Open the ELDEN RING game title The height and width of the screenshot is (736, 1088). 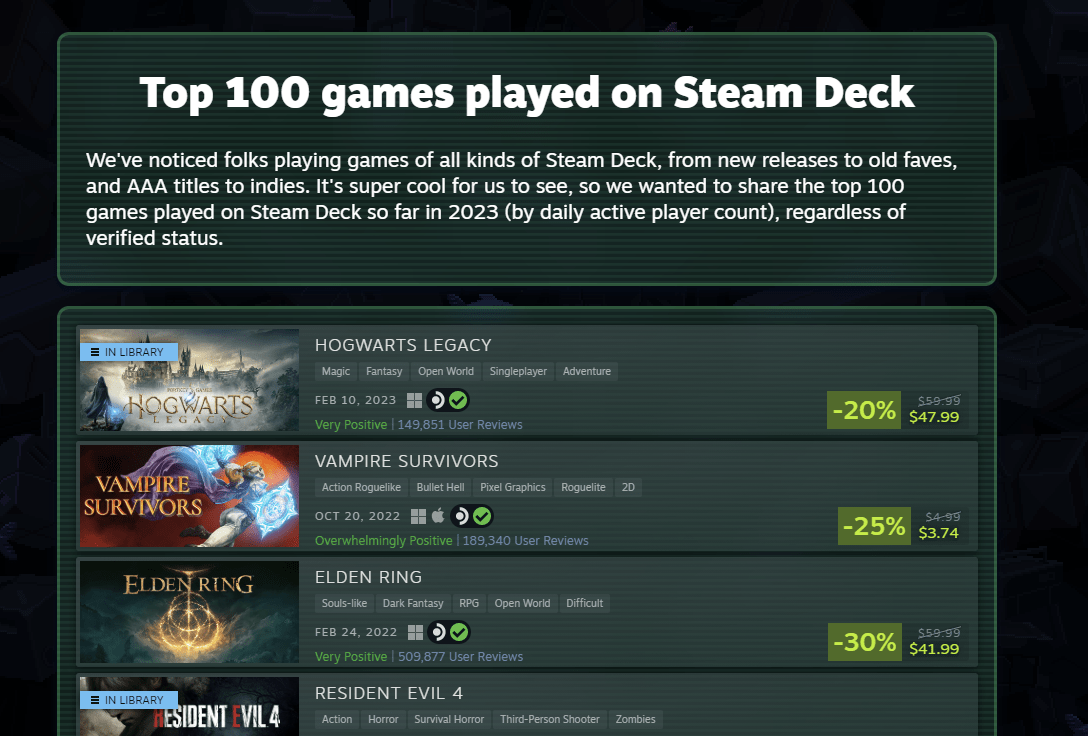(369, 577)
